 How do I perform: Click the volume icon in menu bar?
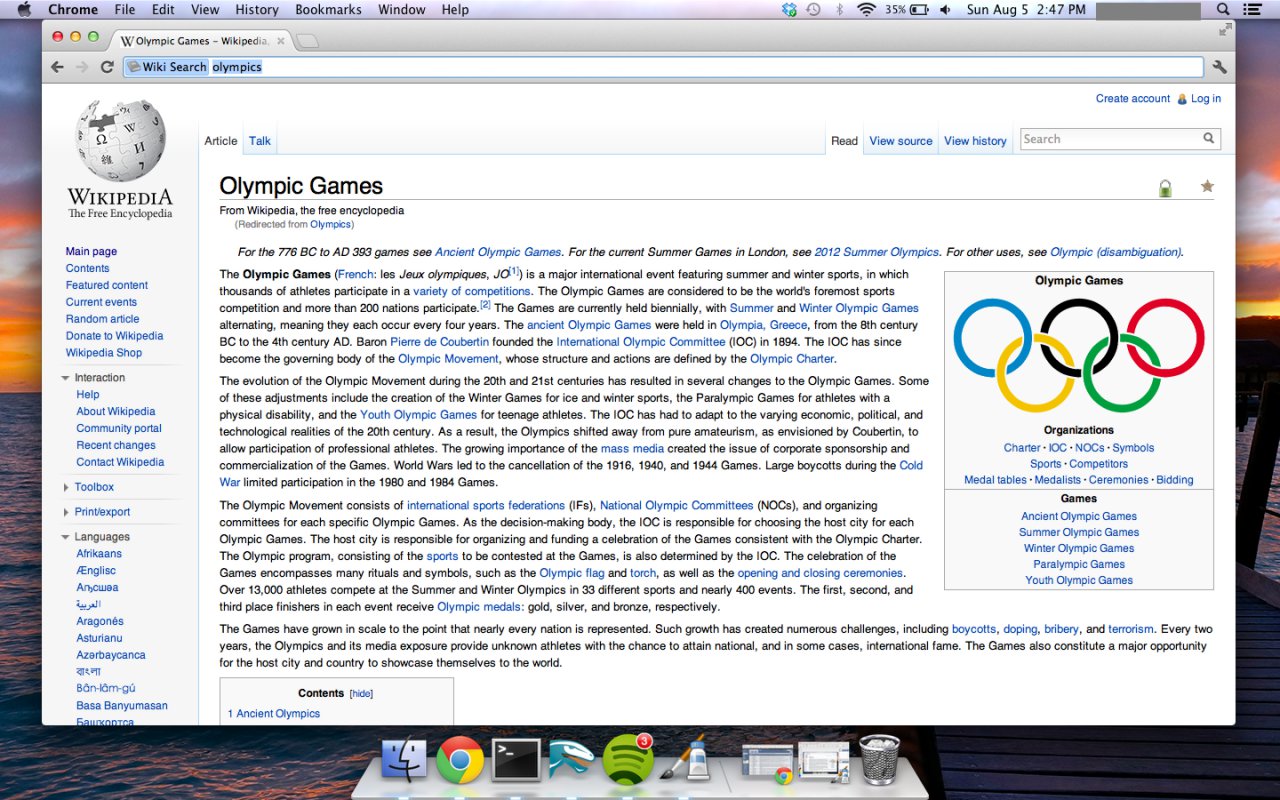click(945, 9)
